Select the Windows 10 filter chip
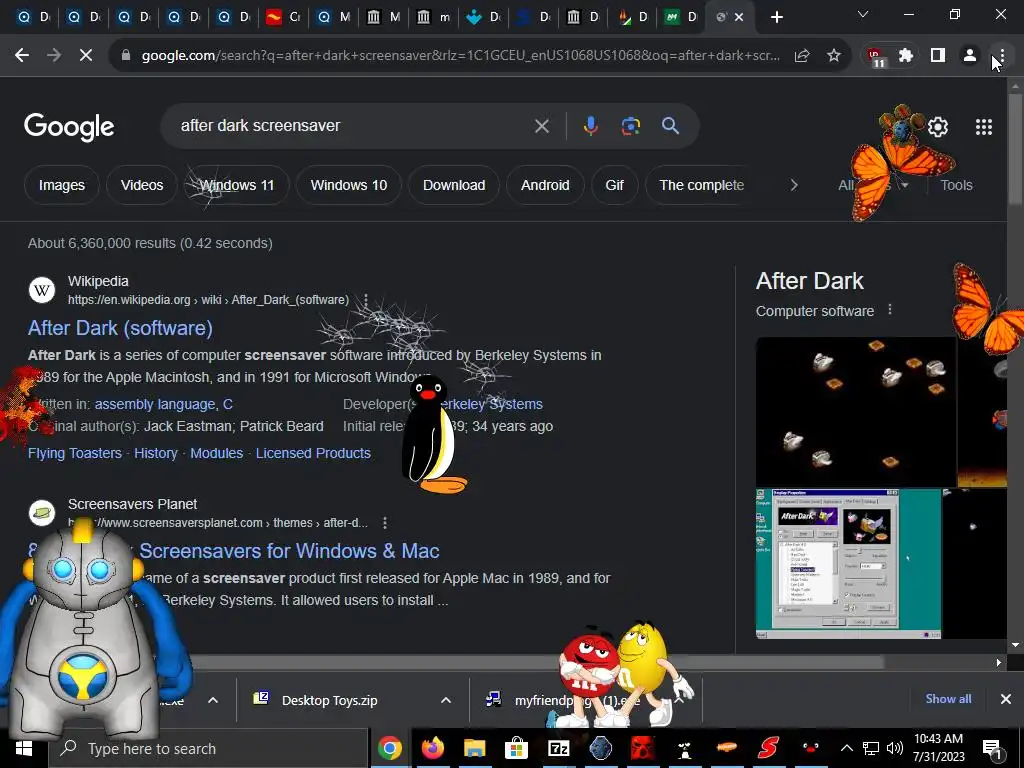 click(349, 185)
